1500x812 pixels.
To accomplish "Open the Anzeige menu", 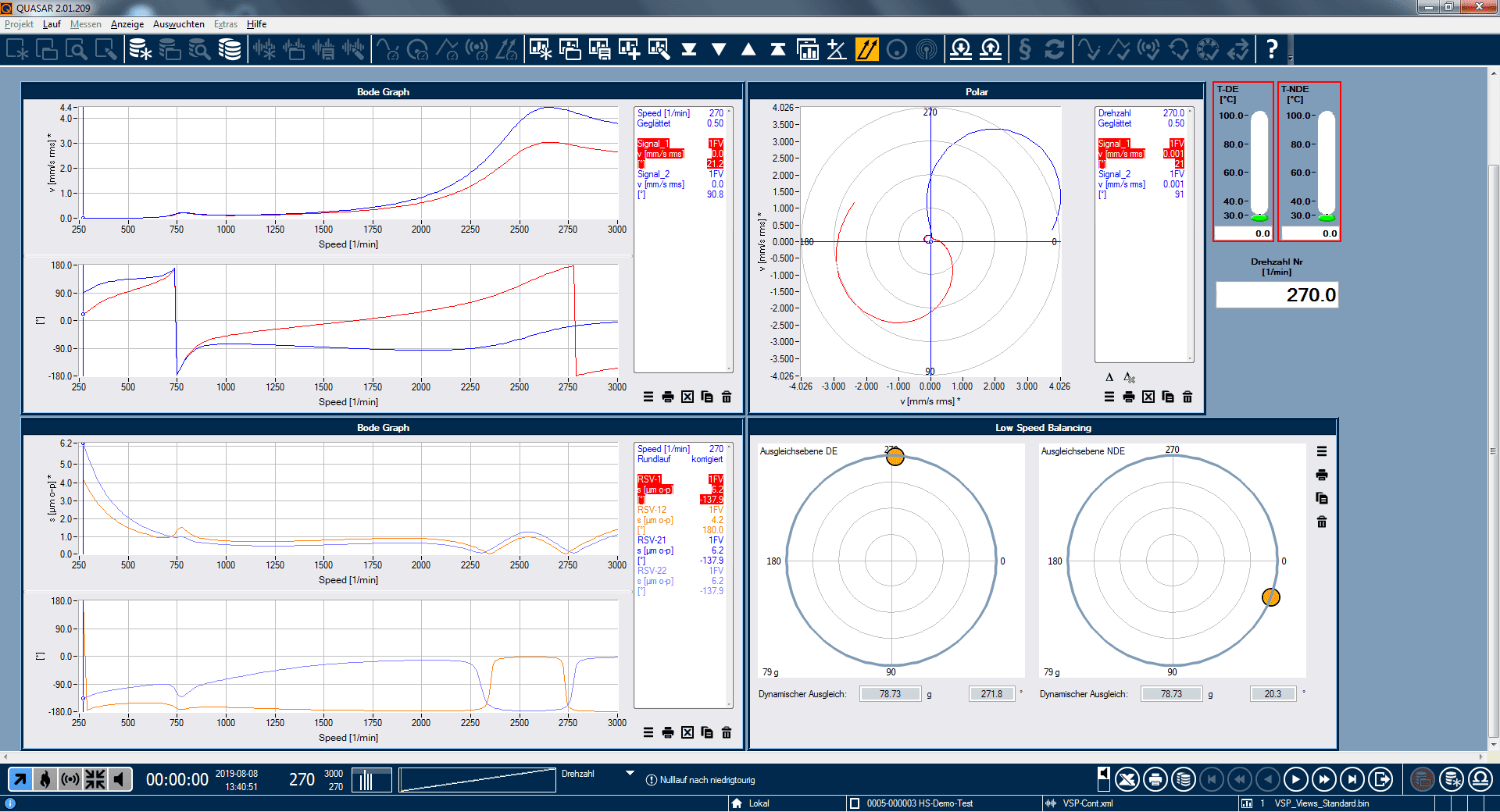I will coord(127,24).
